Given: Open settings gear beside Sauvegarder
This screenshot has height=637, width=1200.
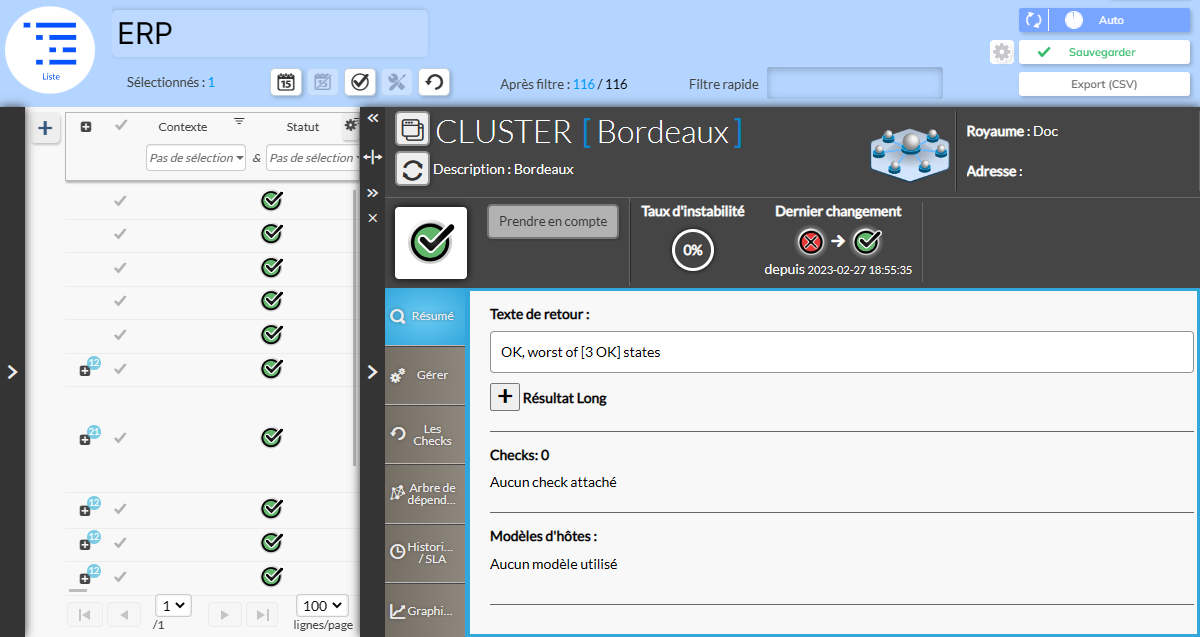Looking at the screenshot, I should pos(1001,52).
